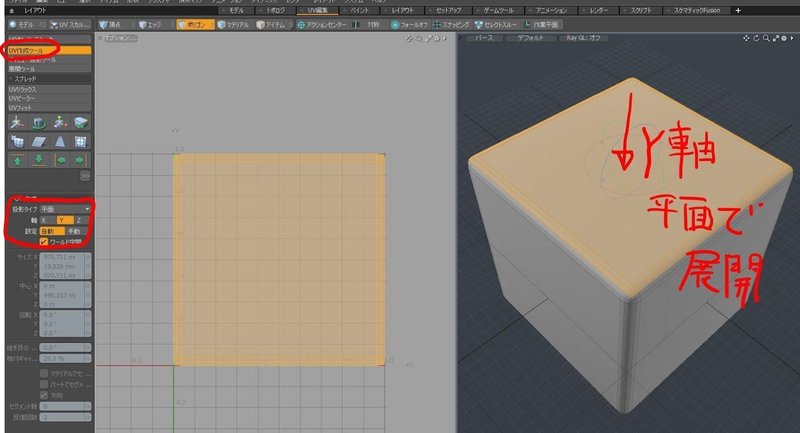Screen dimensions: 800x433
Task: Switch to the ペイント layout tab
Action: point(359,10)
